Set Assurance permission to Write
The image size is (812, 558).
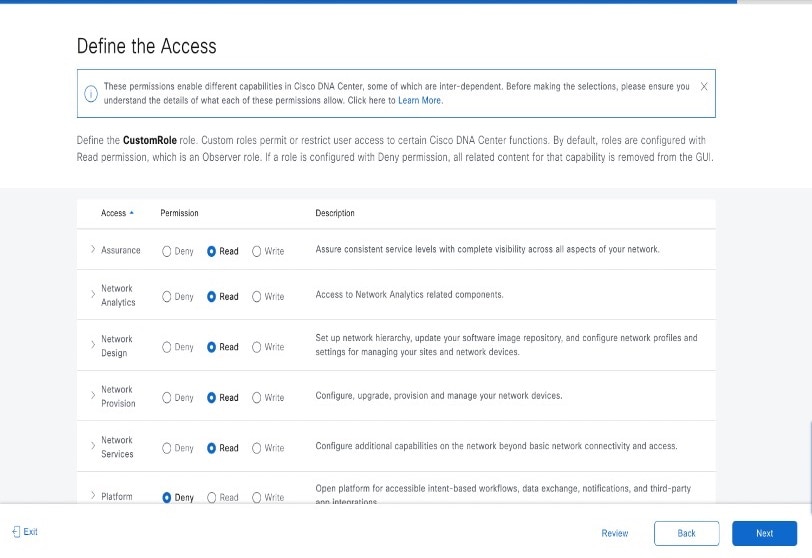point(256,252)
